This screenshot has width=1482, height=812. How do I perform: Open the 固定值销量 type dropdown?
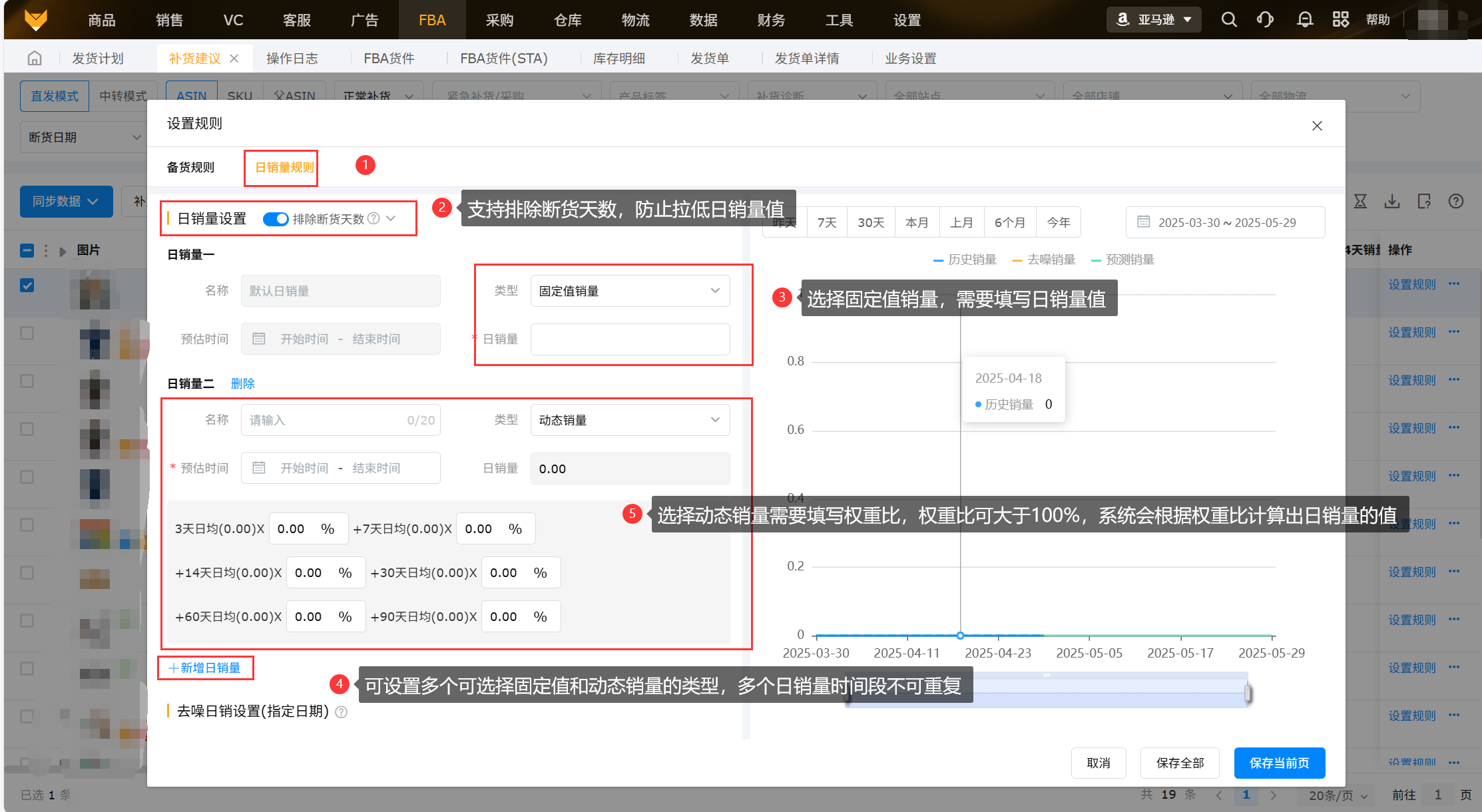coord(630,291)
